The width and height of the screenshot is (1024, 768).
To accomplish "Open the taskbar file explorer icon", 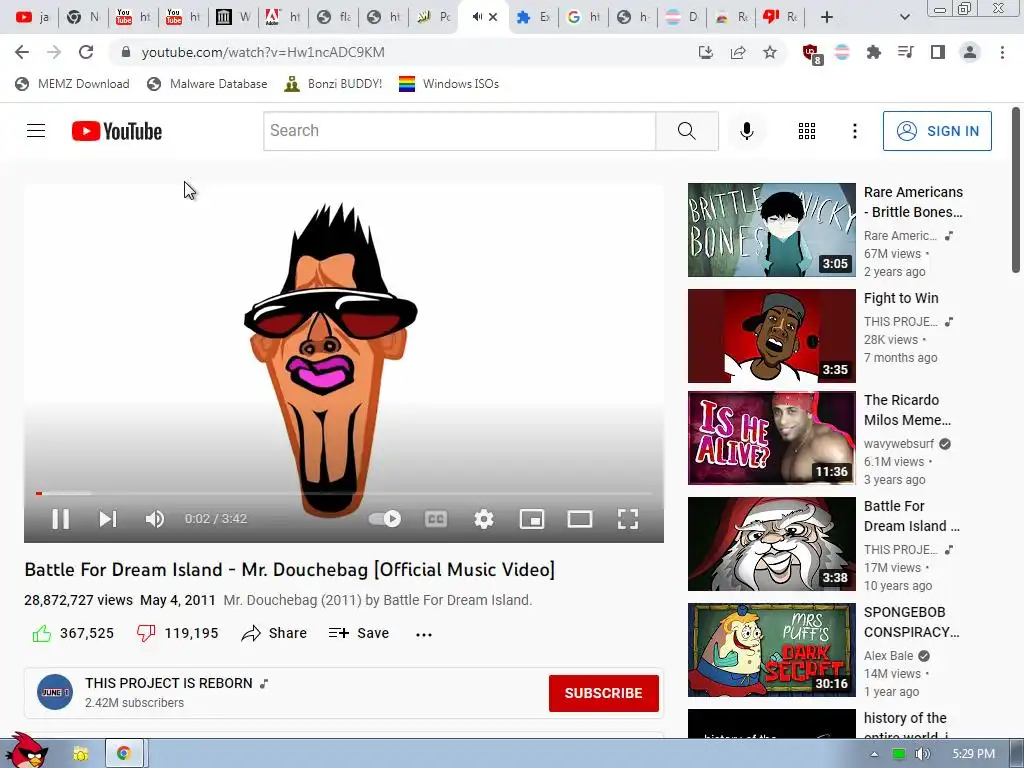I will click(x=80, y=754).
